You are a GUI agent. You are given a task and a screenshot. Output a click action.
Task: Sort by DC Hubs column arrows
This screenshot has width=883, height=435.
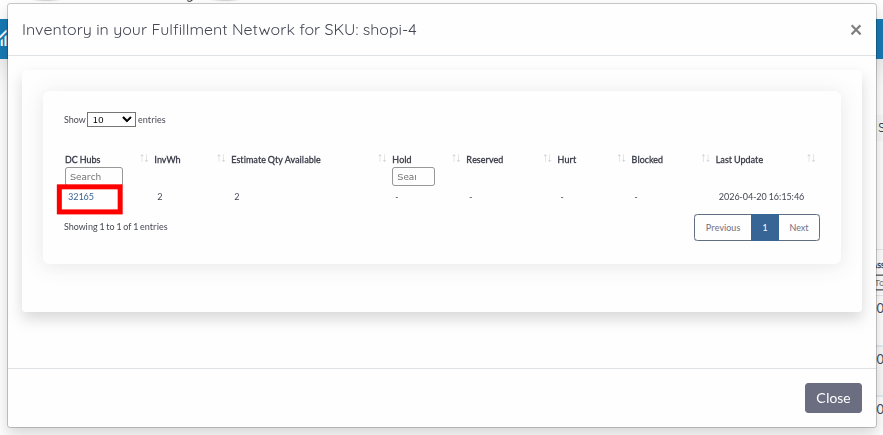point(144,159)
